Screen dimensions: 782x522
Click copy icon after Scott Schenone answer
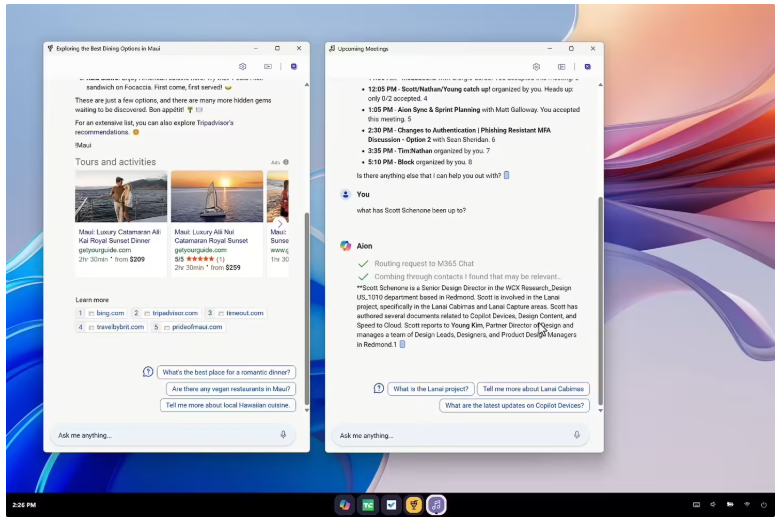pos(402,344)
